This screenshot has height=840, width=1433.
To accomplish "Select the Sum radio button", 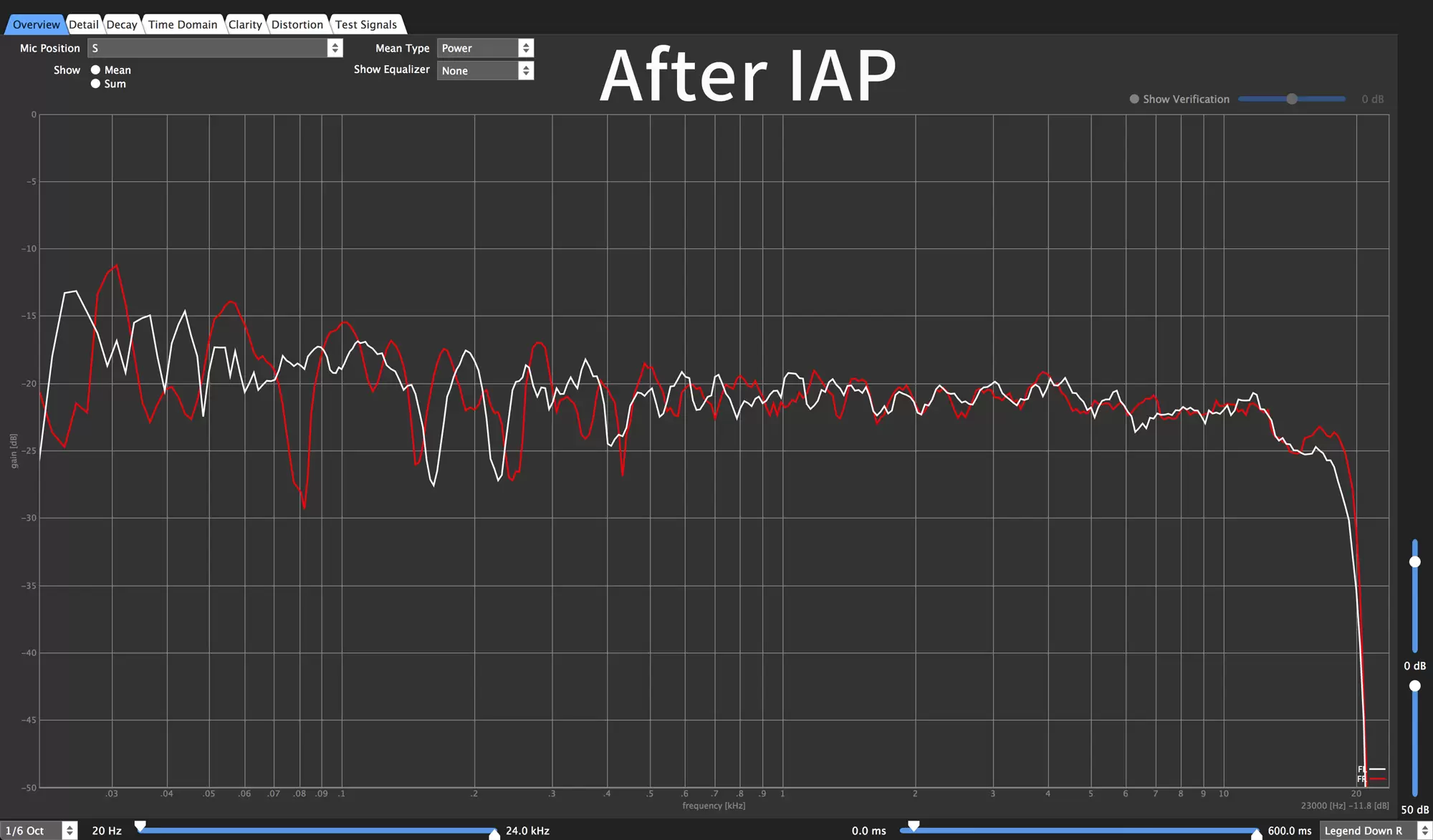I will pyautogui.click(x=95, y=84).
